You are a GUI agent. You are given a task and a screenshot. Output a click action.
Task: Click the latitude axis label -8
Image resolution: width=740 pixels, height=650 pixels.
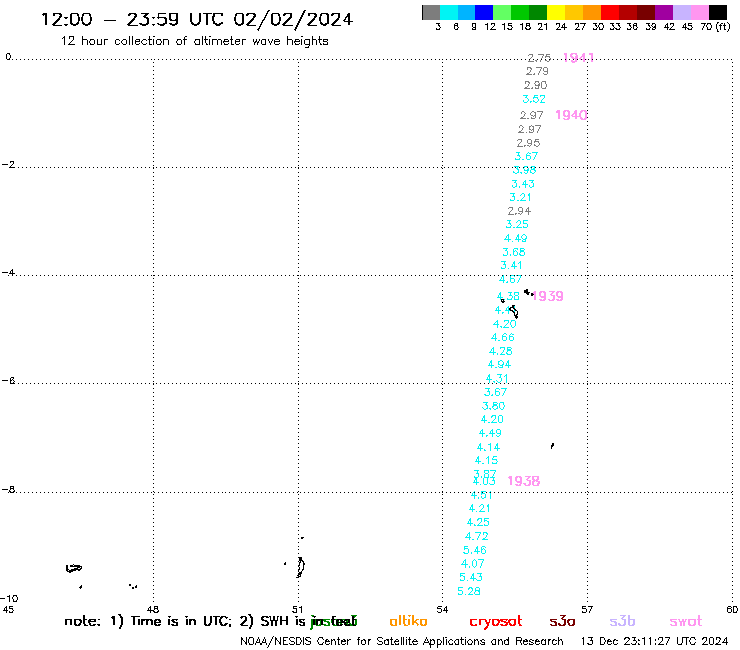coord(8,490)
